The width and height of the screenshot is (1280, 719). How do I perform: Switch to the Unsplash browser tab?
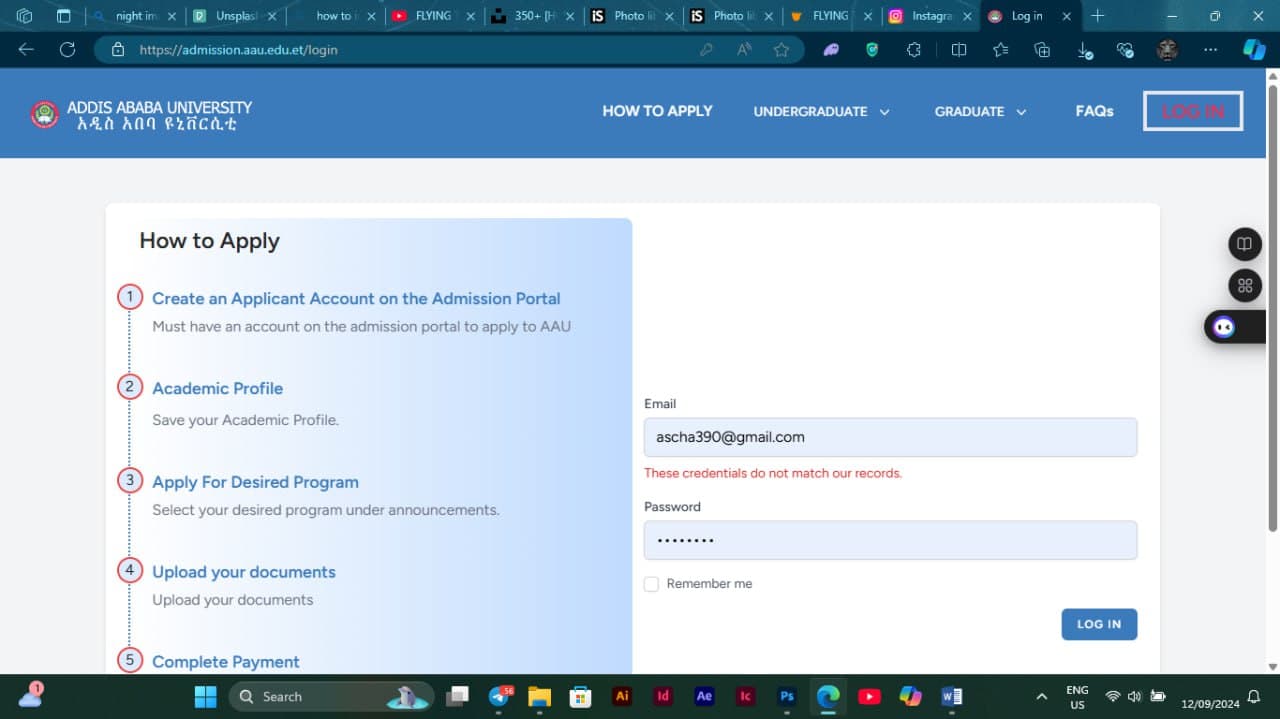(235, 16)
